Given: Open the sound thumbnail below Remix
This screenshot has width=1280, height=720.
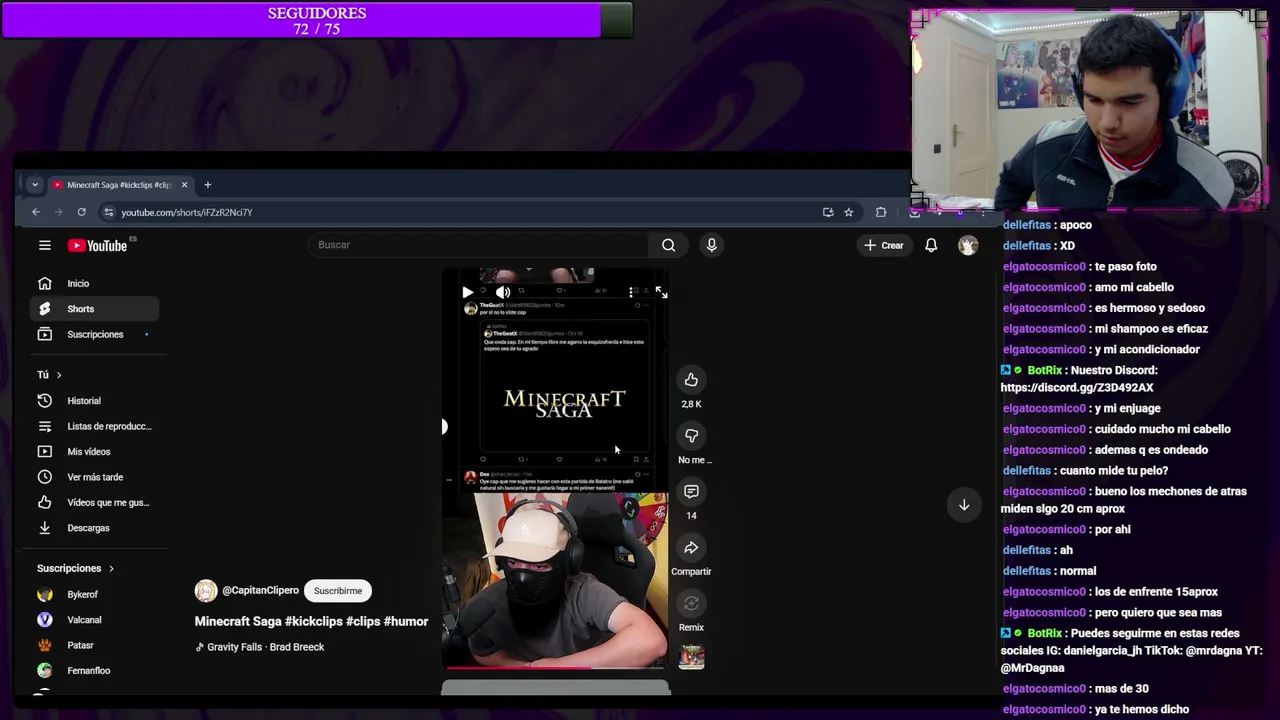Looking at the screenshot, I should [691, 657].
